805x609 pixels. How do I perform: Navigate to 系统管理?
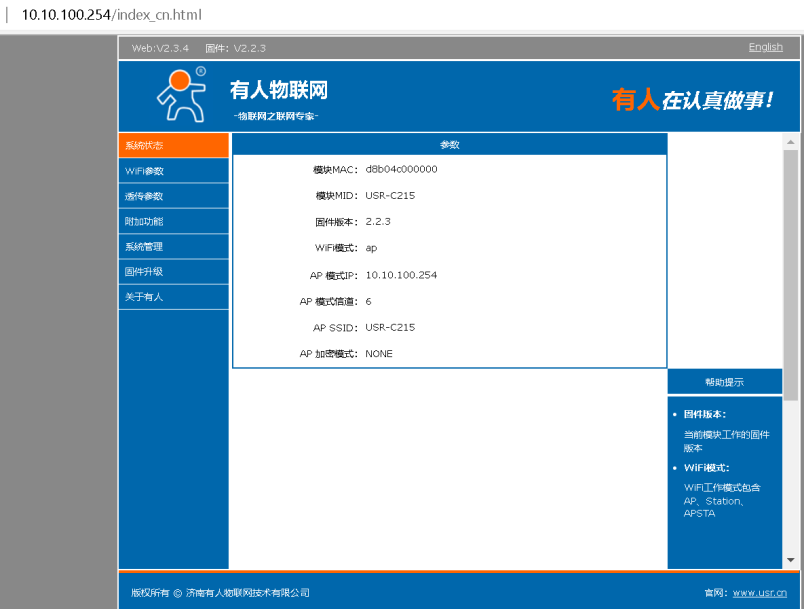click(173, 246)
